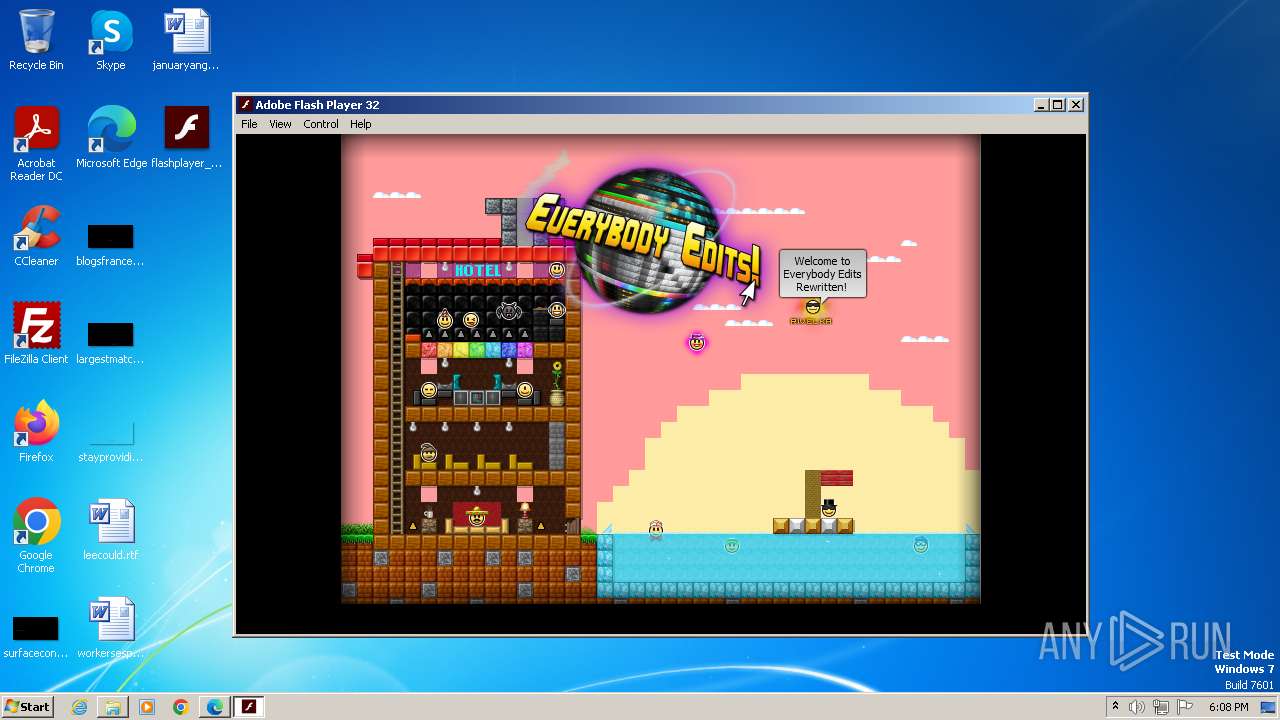Click the smiley beside the HOTEL sign
This screenshot has height=720, width=1280.
point(557,270)
